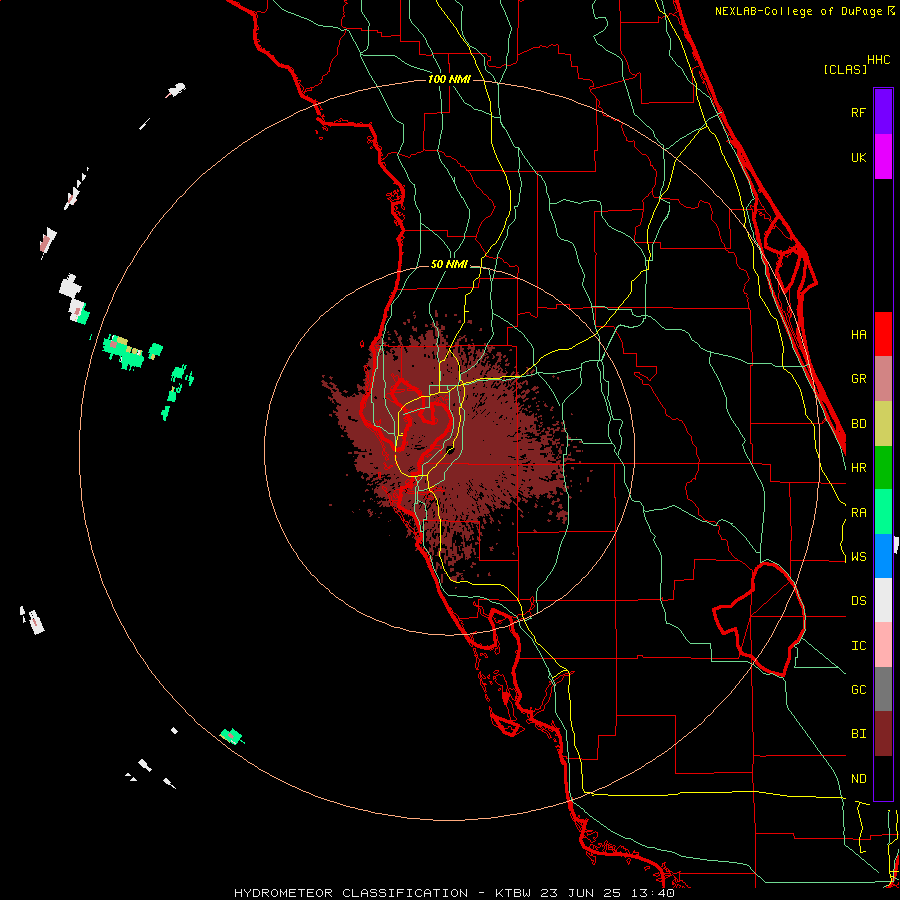
Task: Click the 'BD' legend label
Action: [x=858, y=424]
